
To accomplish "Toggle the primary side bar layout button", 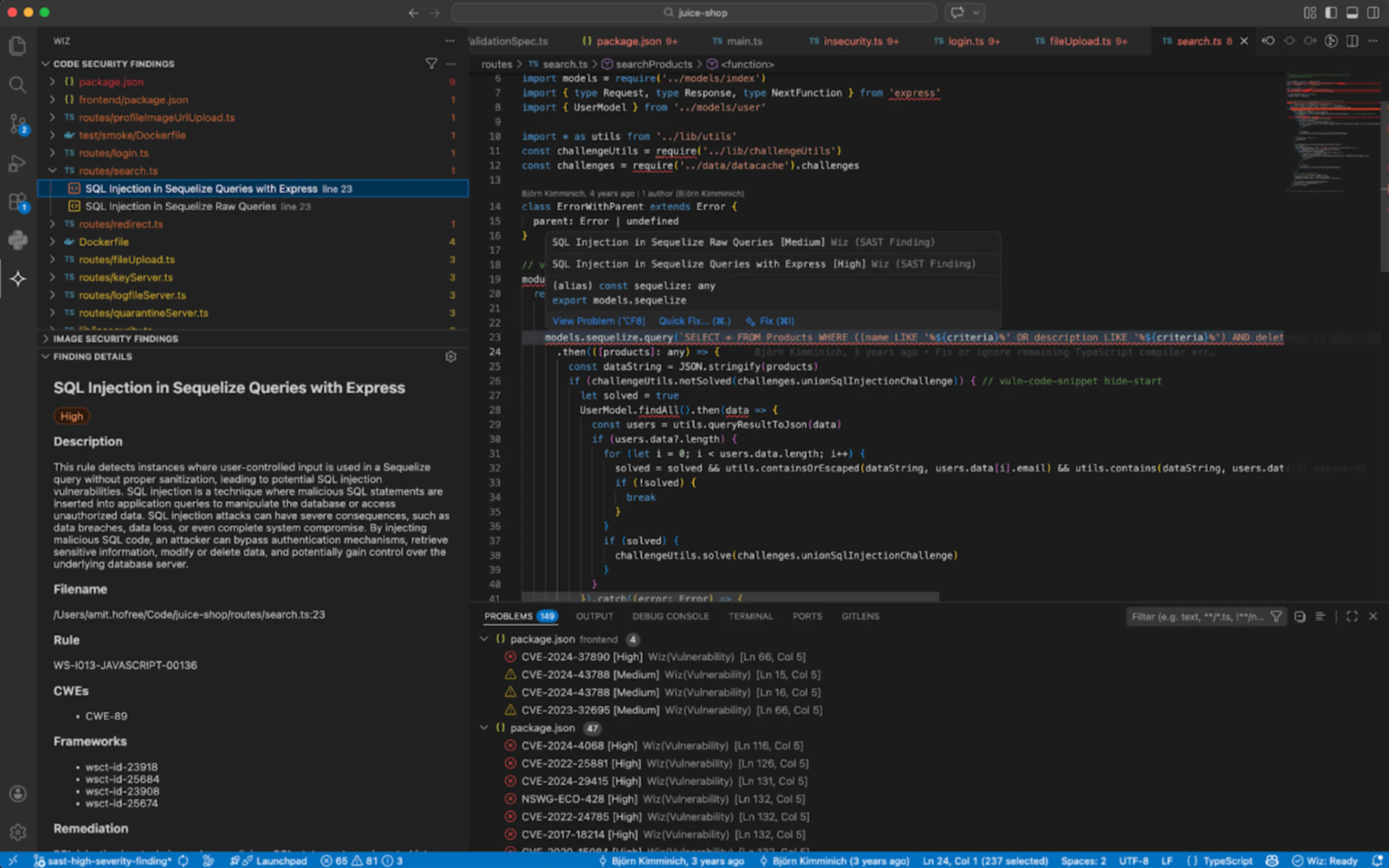I will [x=1331, y=12].
